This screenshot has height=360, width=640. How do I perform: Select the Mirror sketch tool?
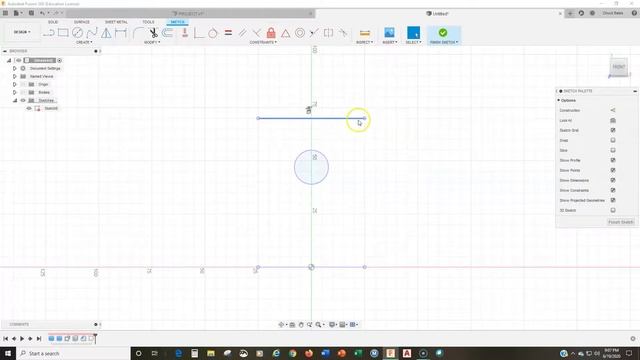tap(106, 33)
